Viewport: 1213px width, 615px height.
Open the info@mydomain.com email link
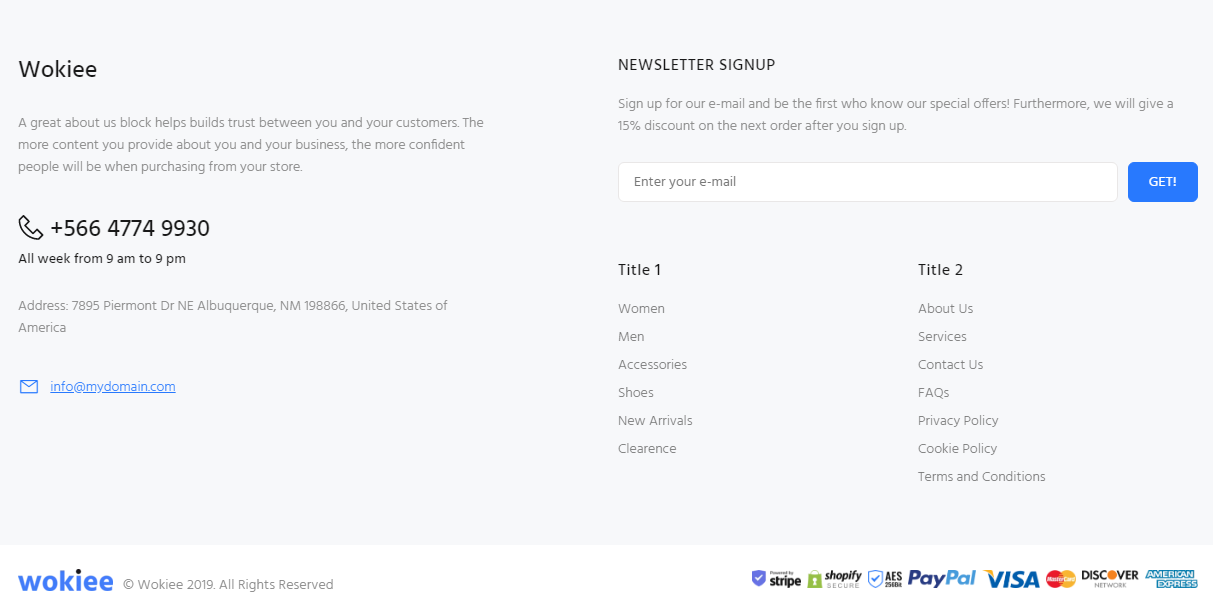113,387
